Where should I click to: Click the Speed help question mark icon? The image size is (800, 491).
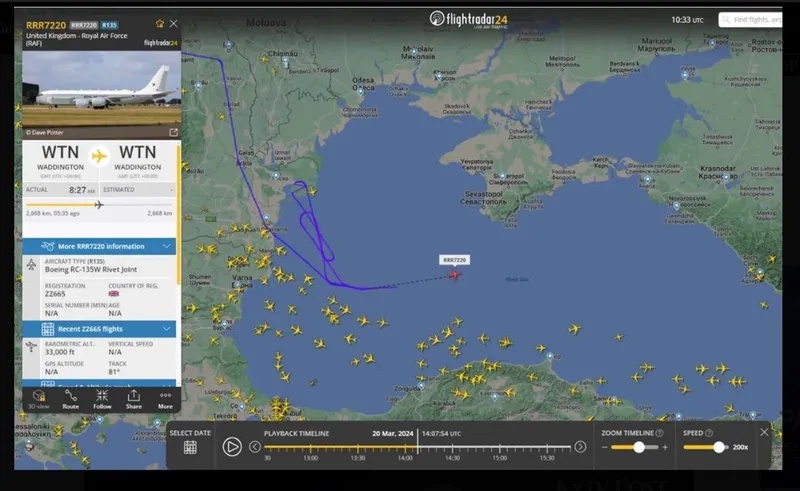pos(710,433)
